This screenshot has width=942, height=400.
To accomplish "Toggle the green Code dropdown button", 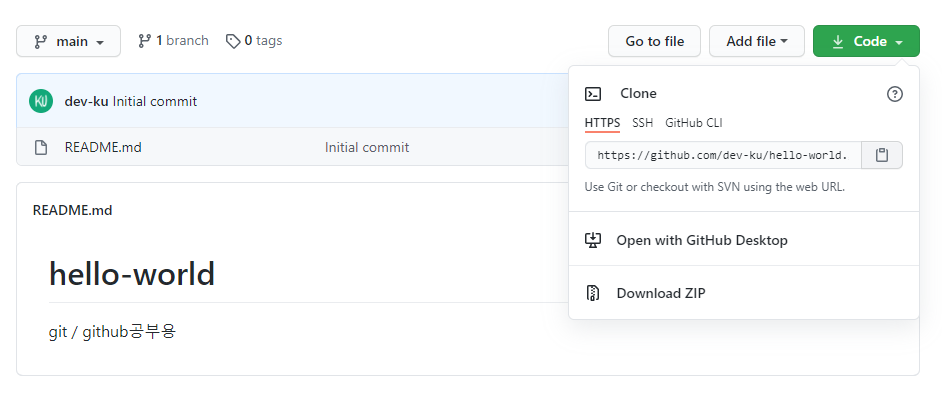I will click(866, 41).
